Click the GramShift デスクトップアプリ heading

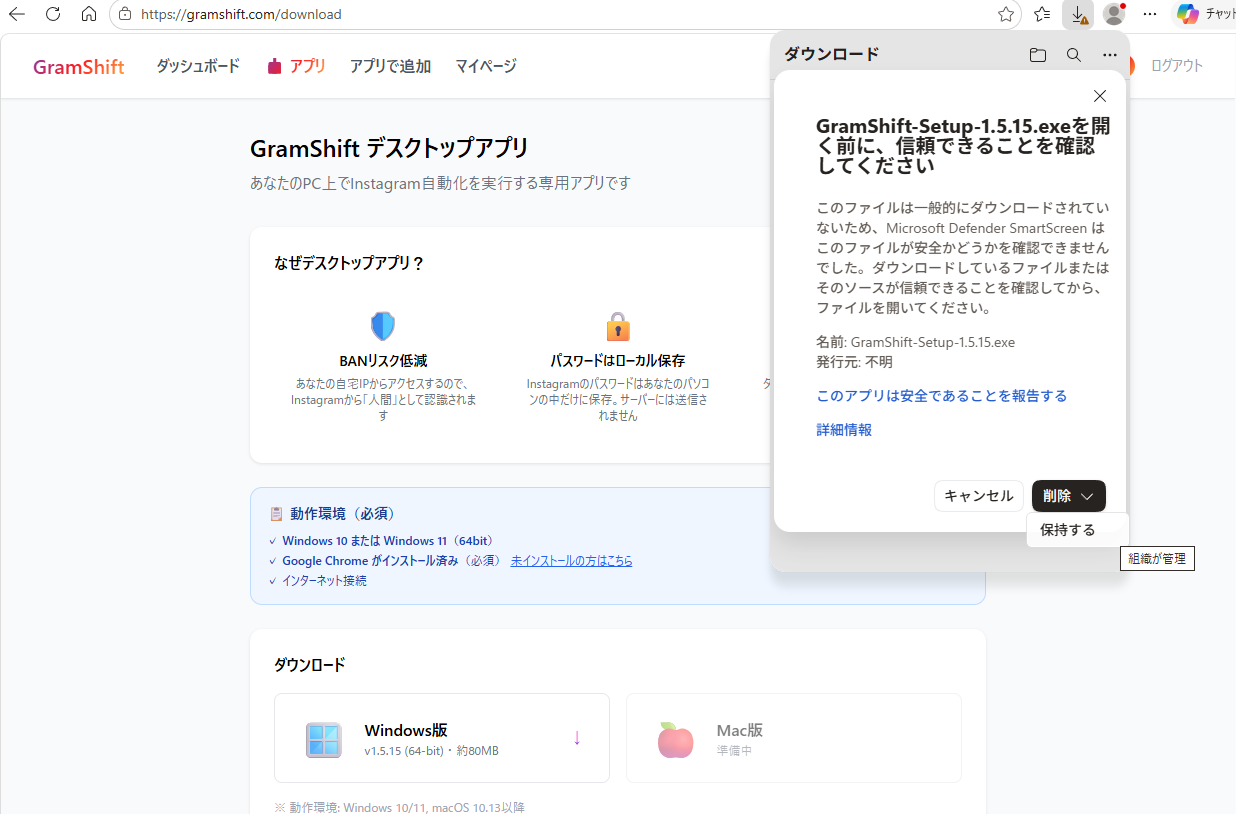tap(389, 149)
